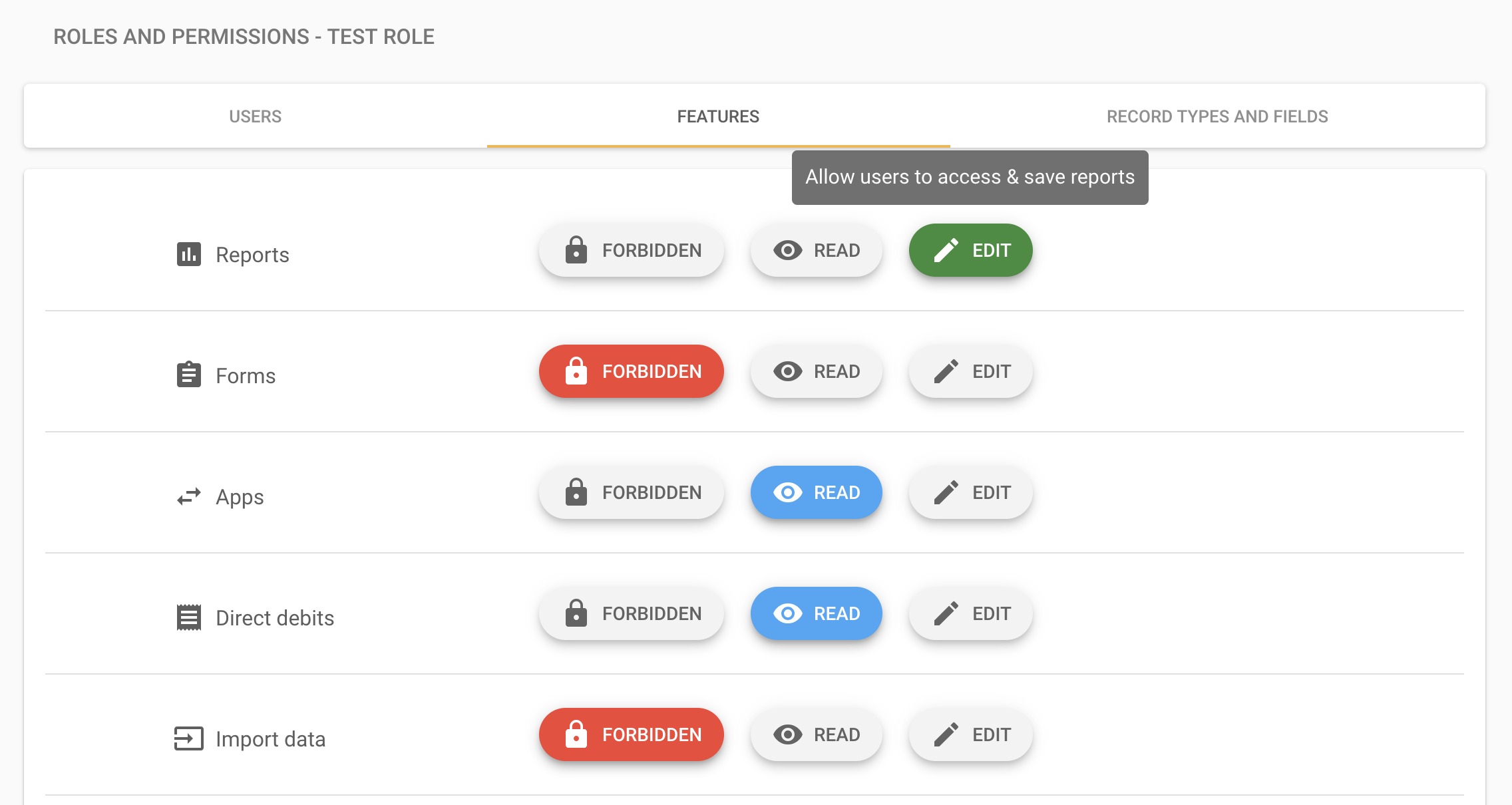Set Forms permission to Edit
Viewport: 1512px width, 805px height.
tap(971, 371)
